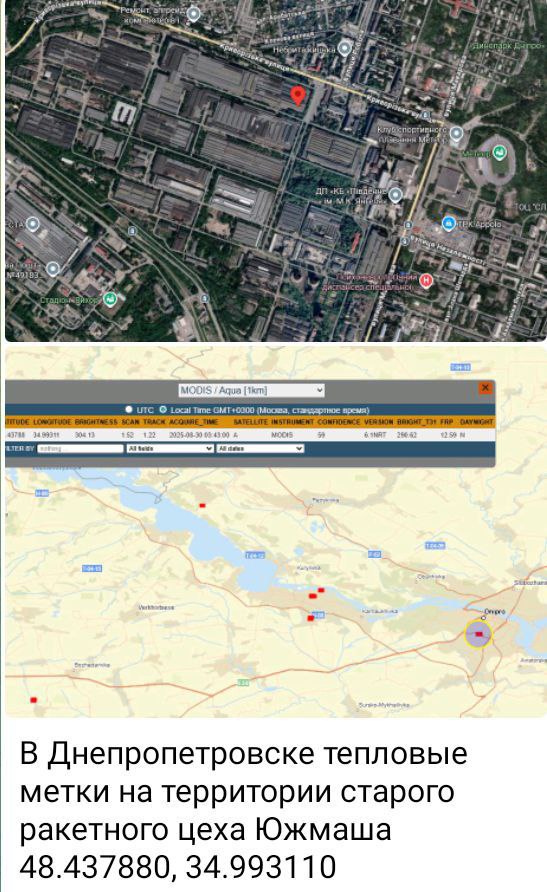Screen dimensions: 547x892
Task: Click the Filter By text input
Action: [x=80, y=449]
